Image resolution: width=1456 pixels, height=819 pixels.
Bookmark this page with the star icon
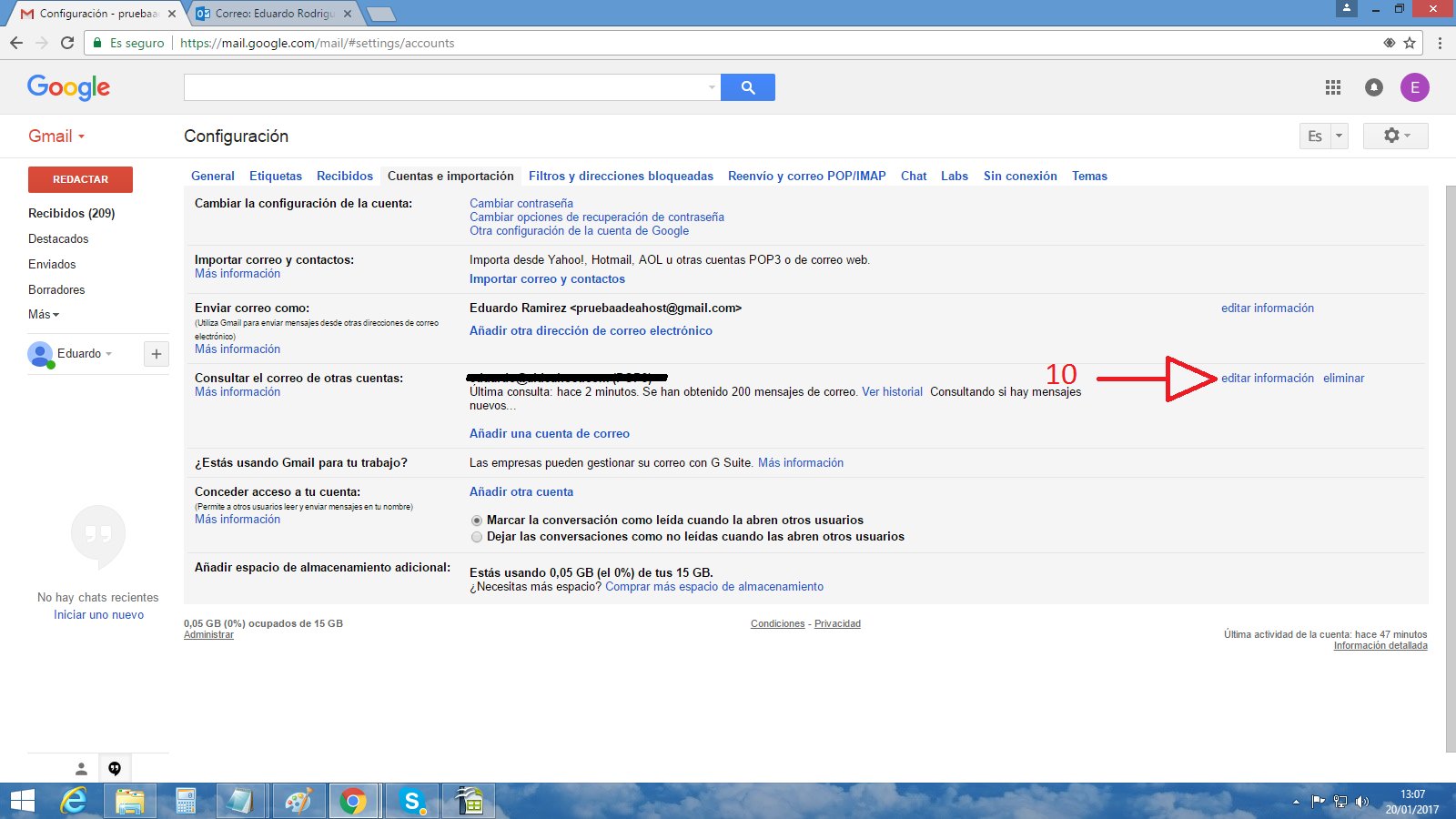(1410, 43)
